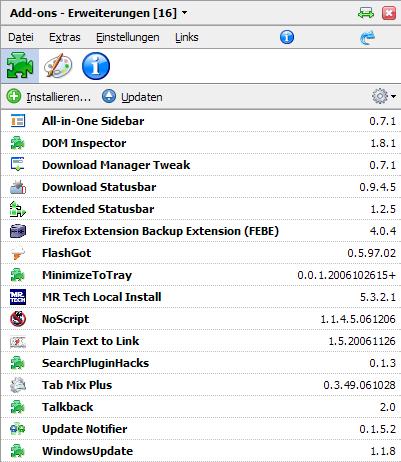The image size is (401, 462).
Task: Open the gear options dropdown
Action: click(384, 97)
